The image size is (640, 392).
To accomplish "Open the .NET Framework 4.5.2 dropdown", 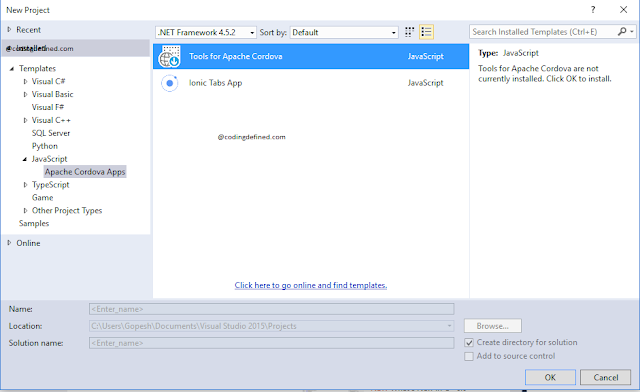I will 206,32.
